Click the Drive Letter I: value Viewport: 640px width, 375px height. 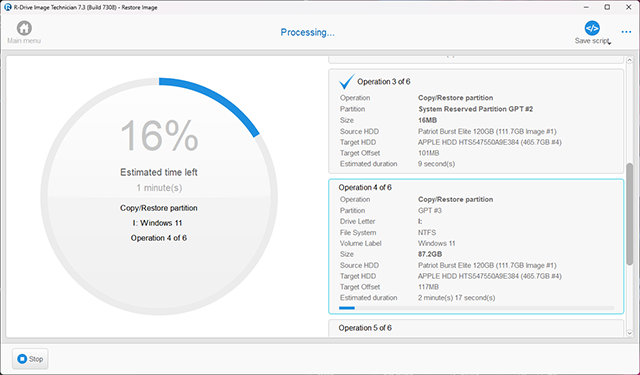tap(420, 221)
